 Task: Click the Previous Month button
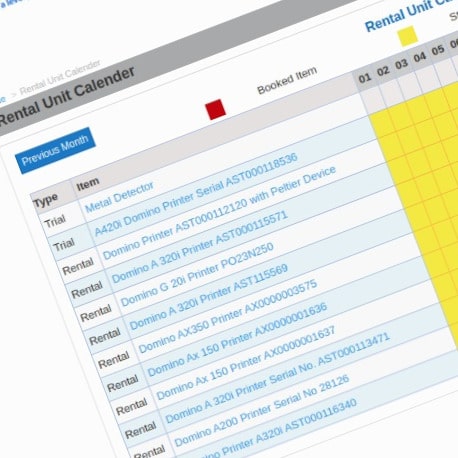(55, 150)
